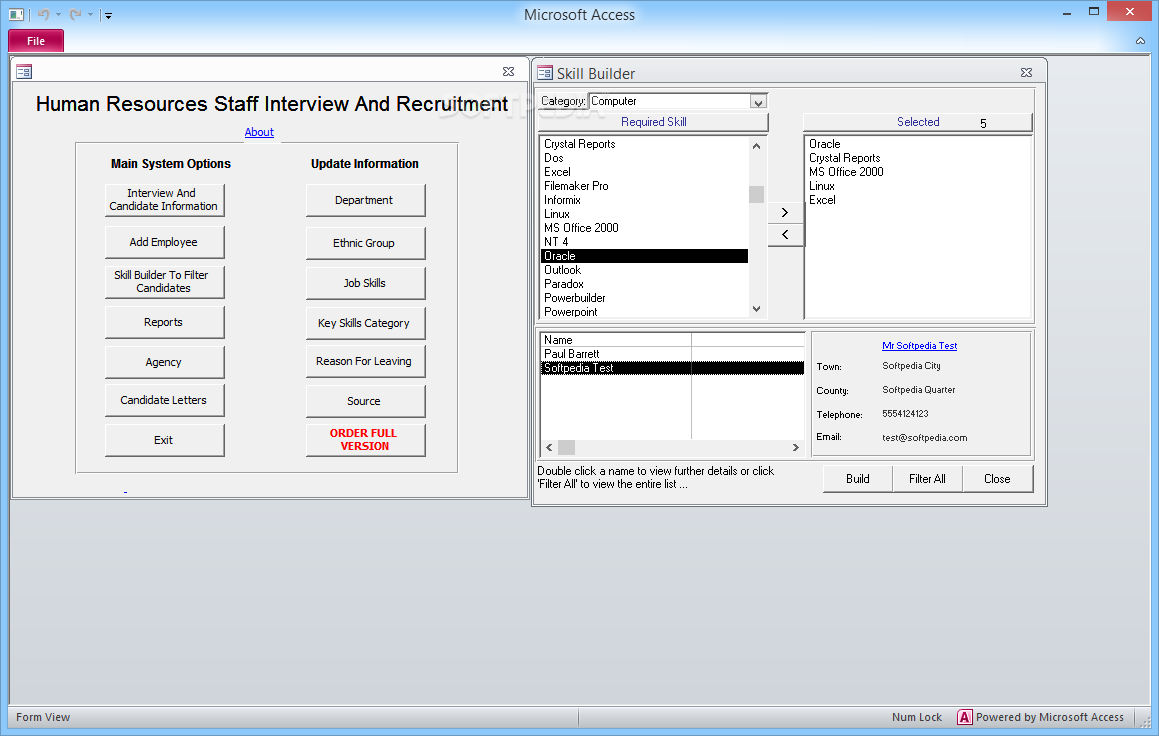The image size is (1159, 736).
Task: Select Informix skill
Action: point(644,200)
